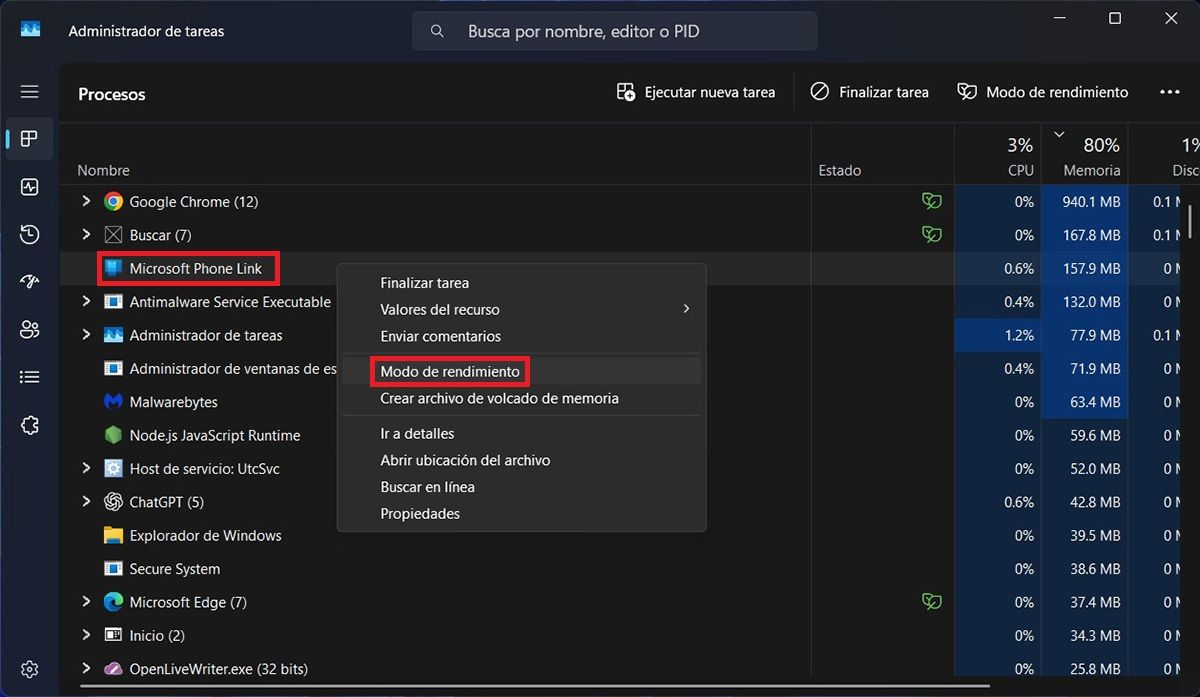The width and height of the screenshot is (1200, 697).
Task: Click the efficiency leaf icon on Google Chrome row
Action: (932, 202)
